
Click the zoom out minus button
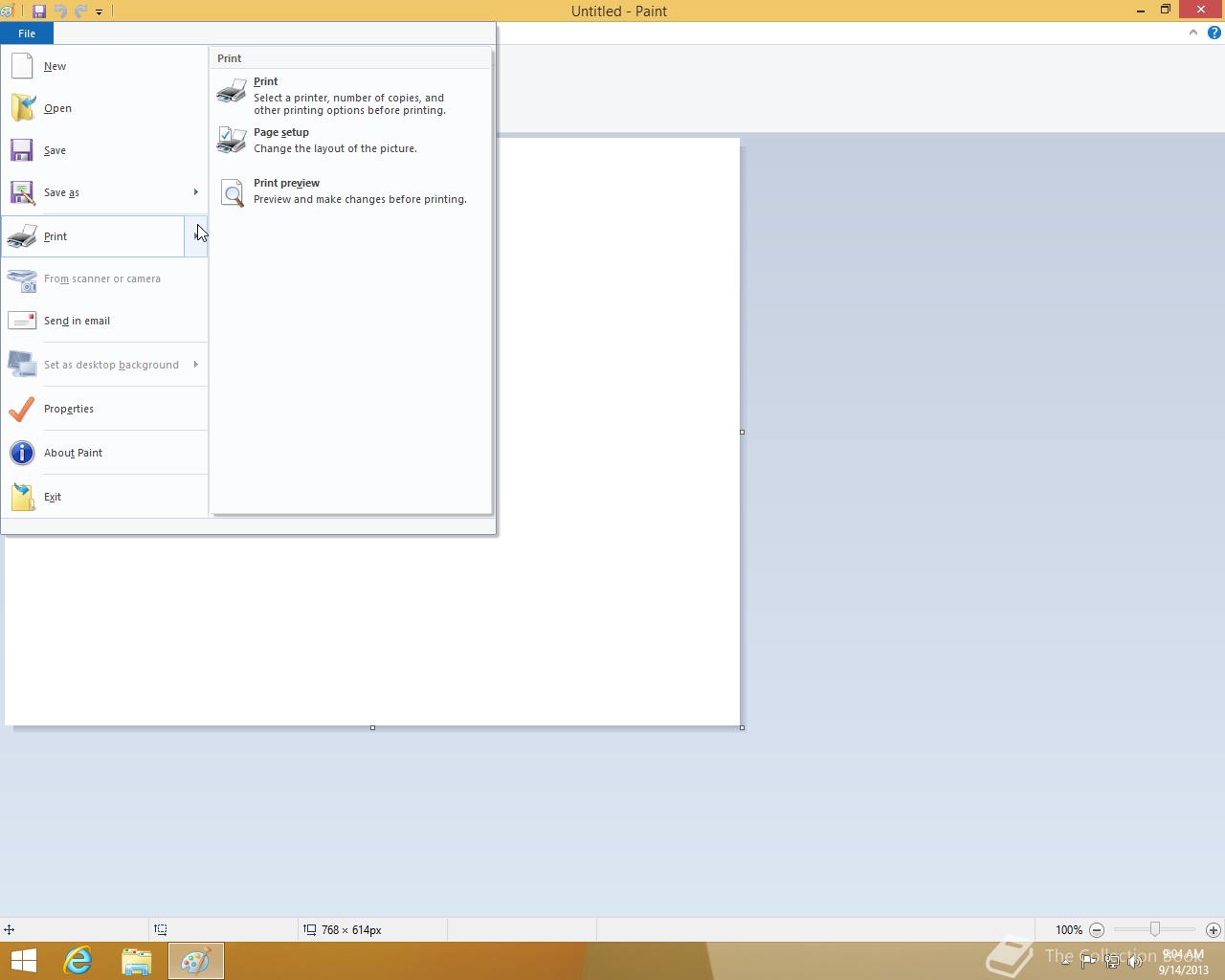point(1097,930)
